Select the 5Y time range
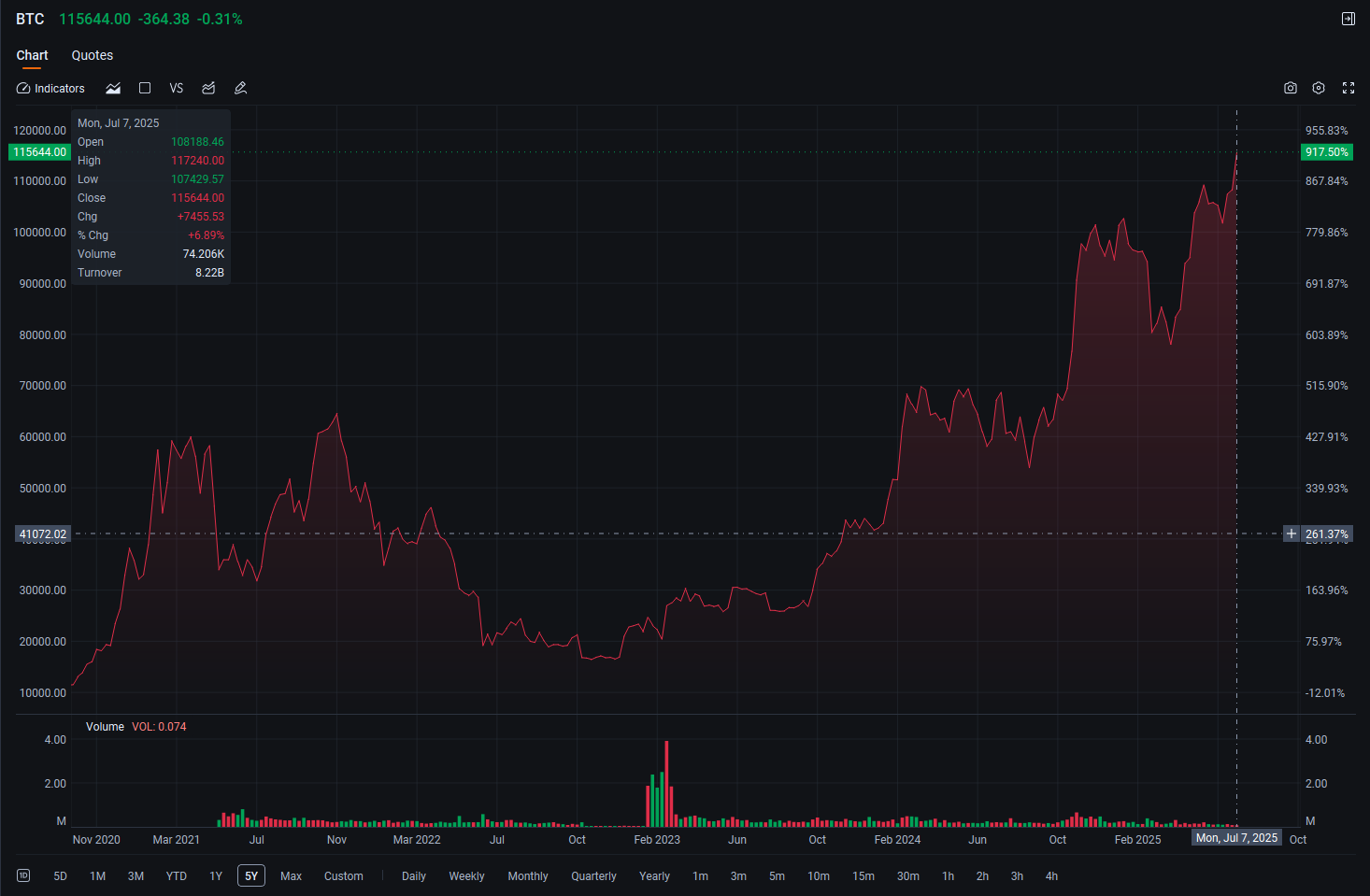 pos(251,875)
